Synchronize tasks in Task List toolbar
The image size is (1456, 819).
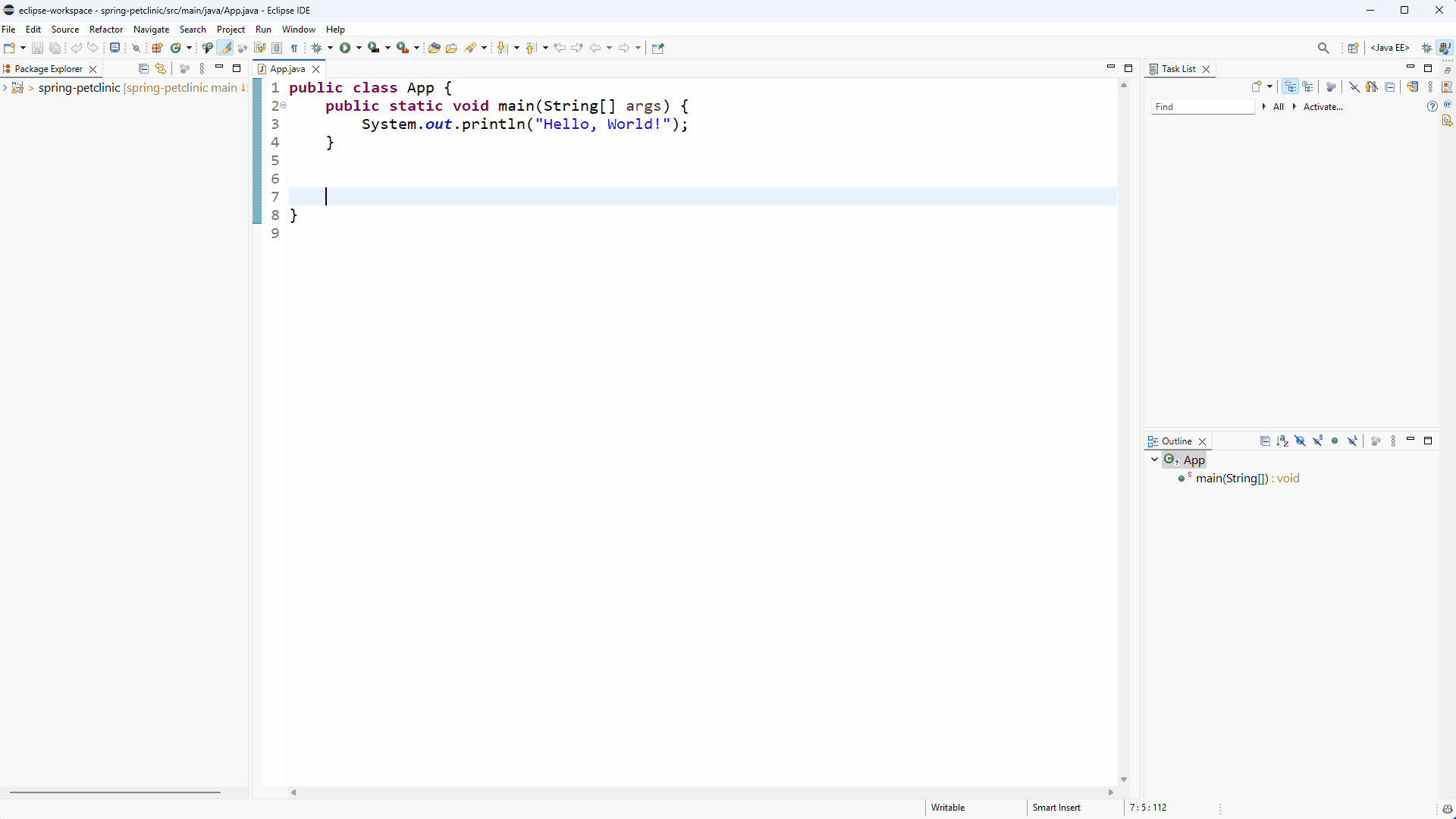(x=1412, y=86)
